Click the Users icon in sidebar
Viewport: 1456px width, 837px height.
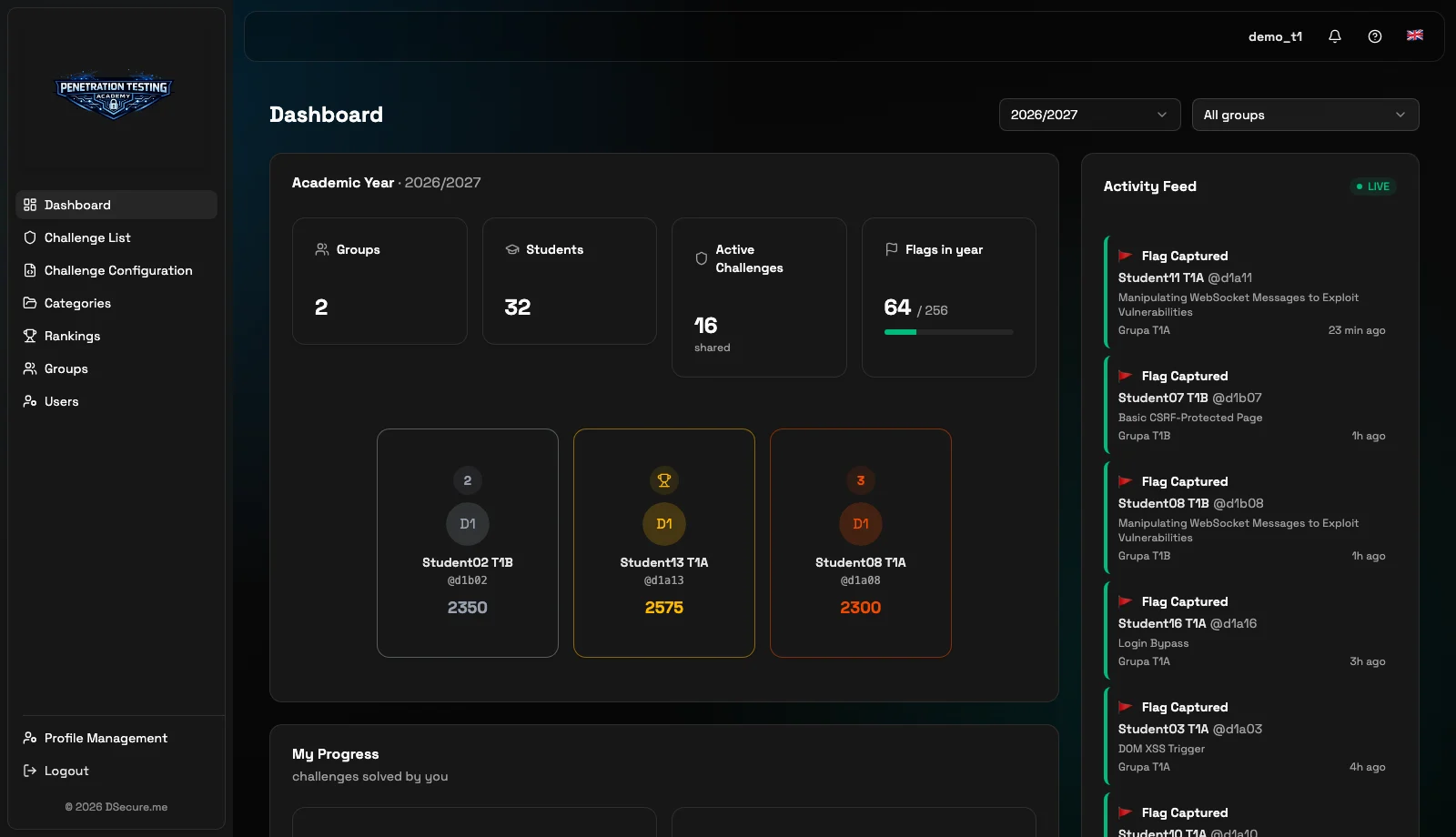(x=30, y=401)
